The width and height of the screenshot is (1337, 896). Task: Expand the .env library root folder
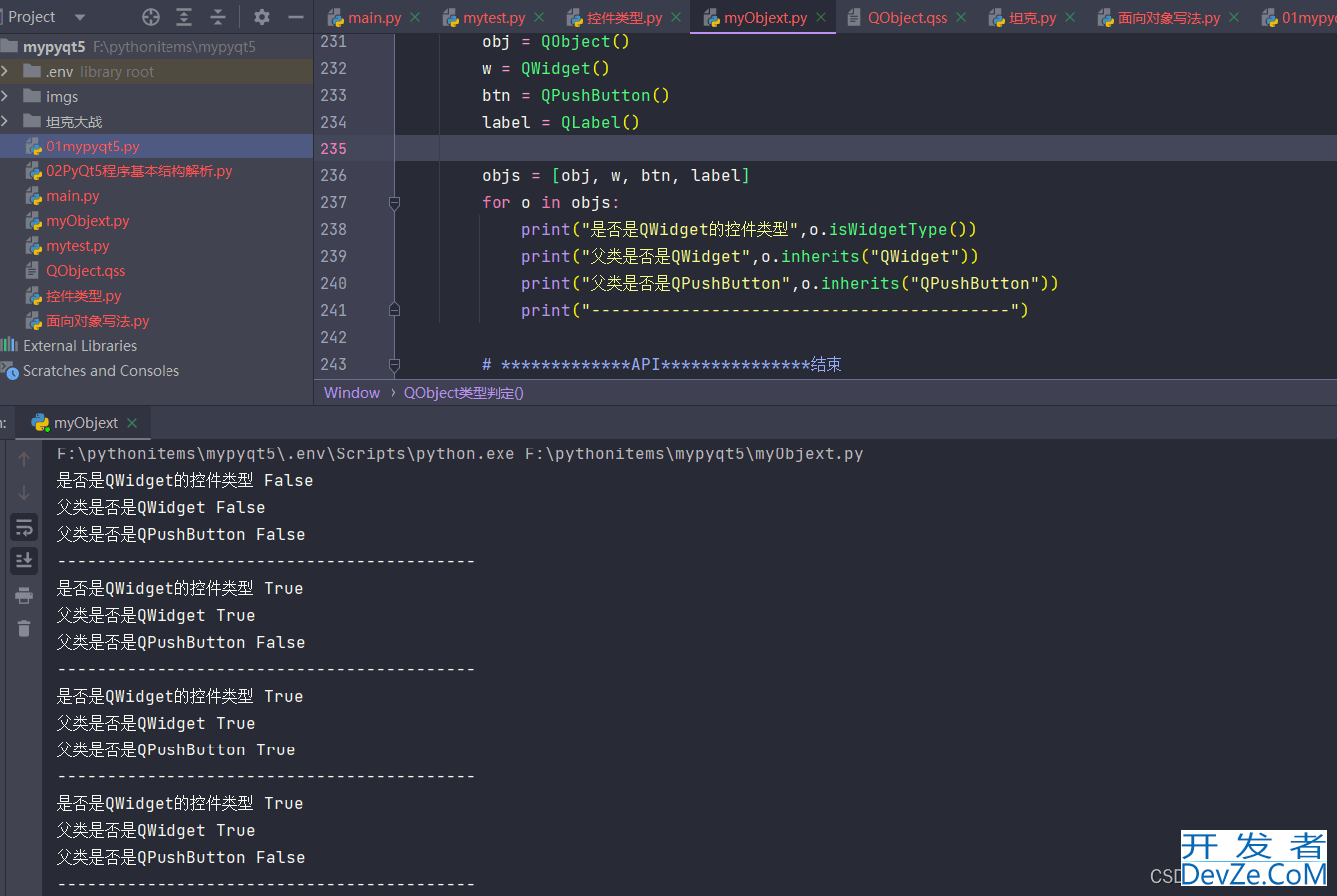(x=6, y=71)
